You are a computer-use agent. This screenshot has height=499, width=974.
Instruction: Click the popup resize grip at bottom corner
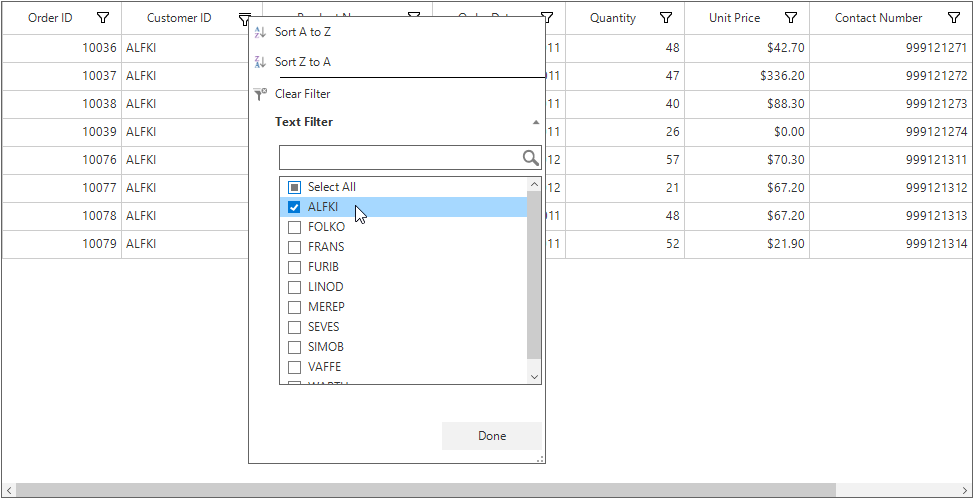(x=540, y=459)
